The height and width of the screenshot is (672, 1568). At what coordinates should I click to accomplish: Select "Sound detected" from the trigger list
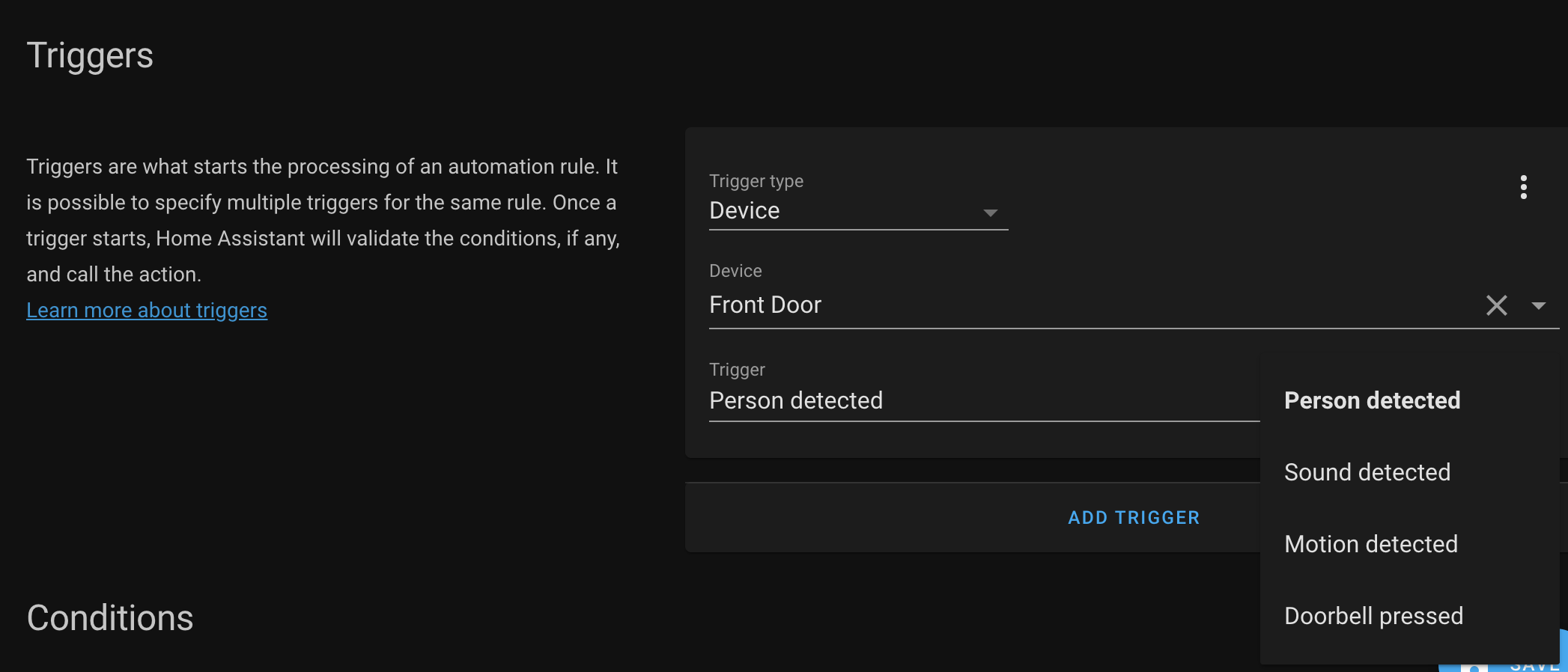1367,472
